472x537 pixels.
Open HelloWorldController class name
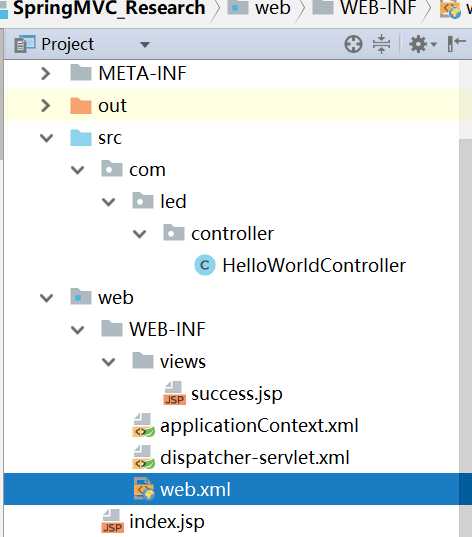pos(314,265)
